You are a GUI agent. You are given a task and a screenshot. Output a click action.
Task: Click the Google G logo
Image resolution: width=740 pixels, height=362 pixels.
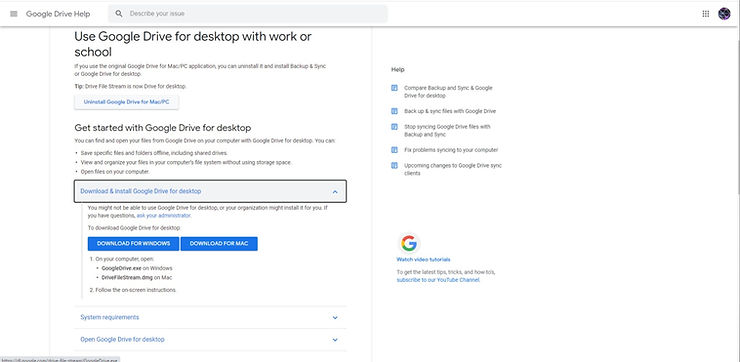pos(409,244)
